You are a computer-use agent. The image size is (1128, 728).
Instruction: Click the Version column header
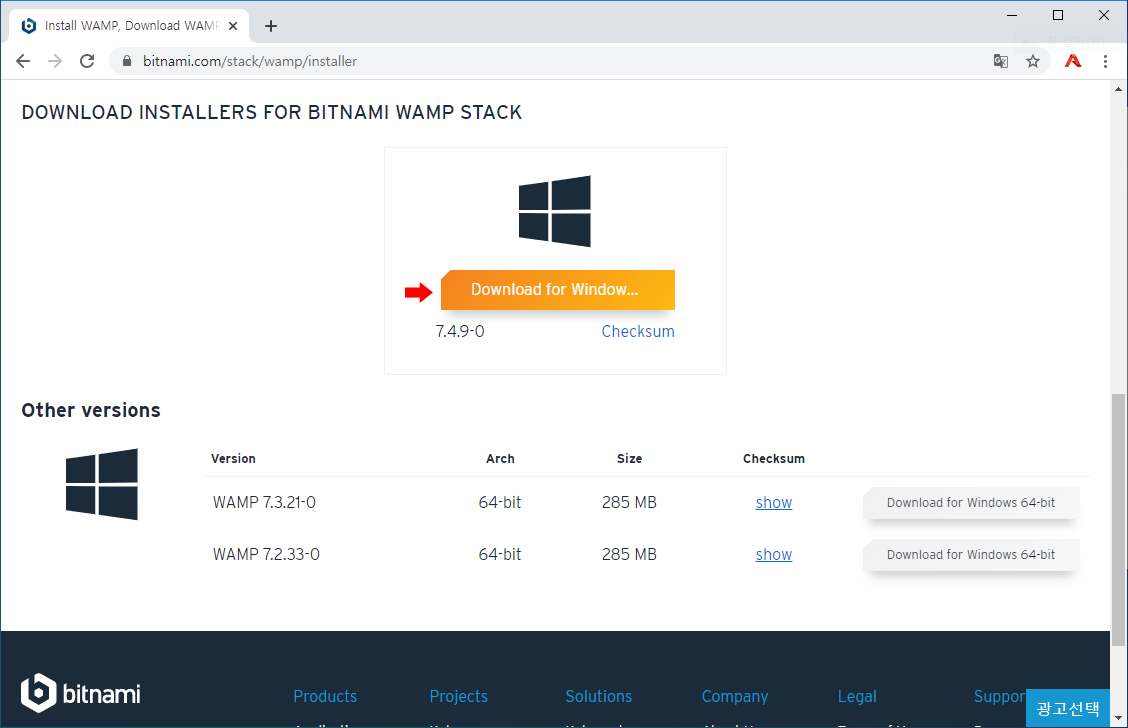pos(233,459)
